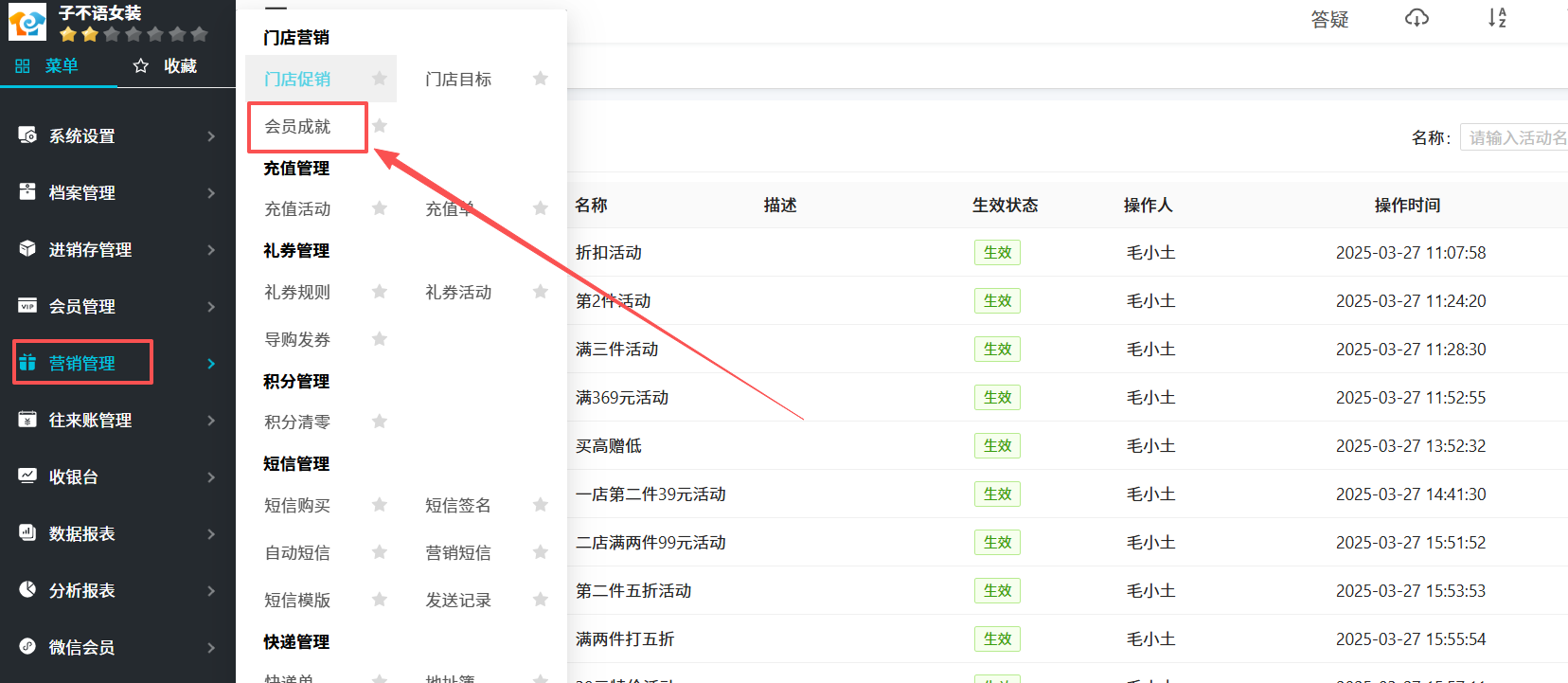Switch to the 收藏 tab

click(166, 66)
